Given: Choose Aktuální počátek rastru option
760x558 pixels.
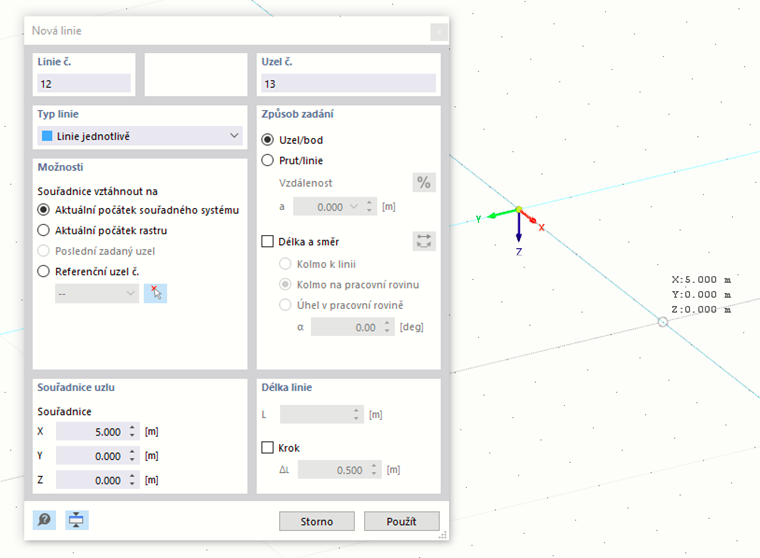Looking at the screenshot, I should click(44, 230).
